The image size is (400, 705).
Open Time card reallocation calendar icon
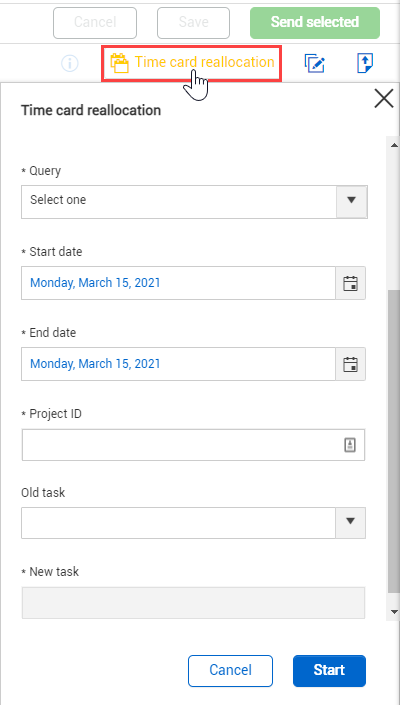pyautogui.click(x=120, y=63)
